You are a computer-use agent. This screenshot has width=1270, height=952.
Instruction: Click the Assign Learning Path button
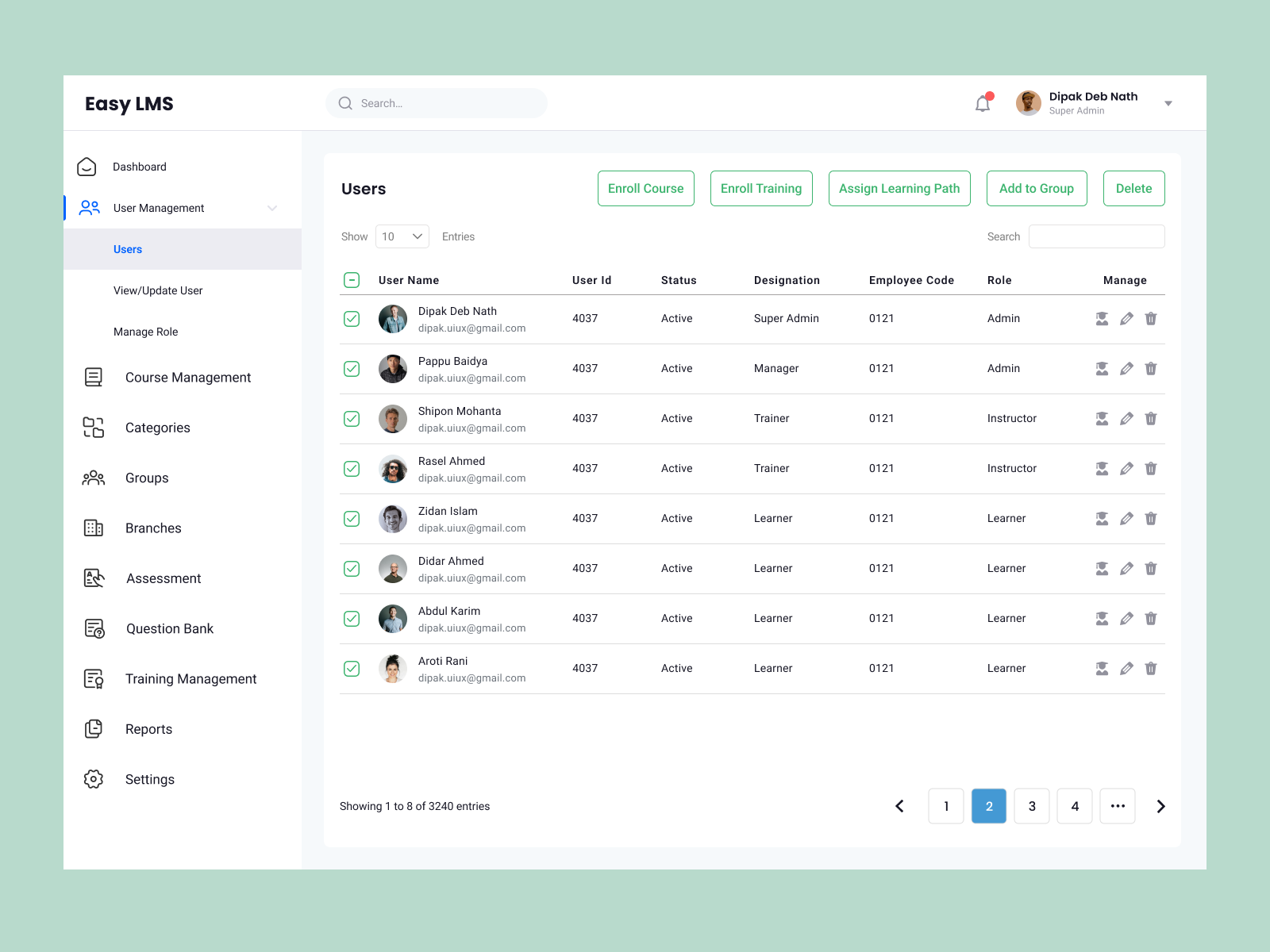point(899,188)
